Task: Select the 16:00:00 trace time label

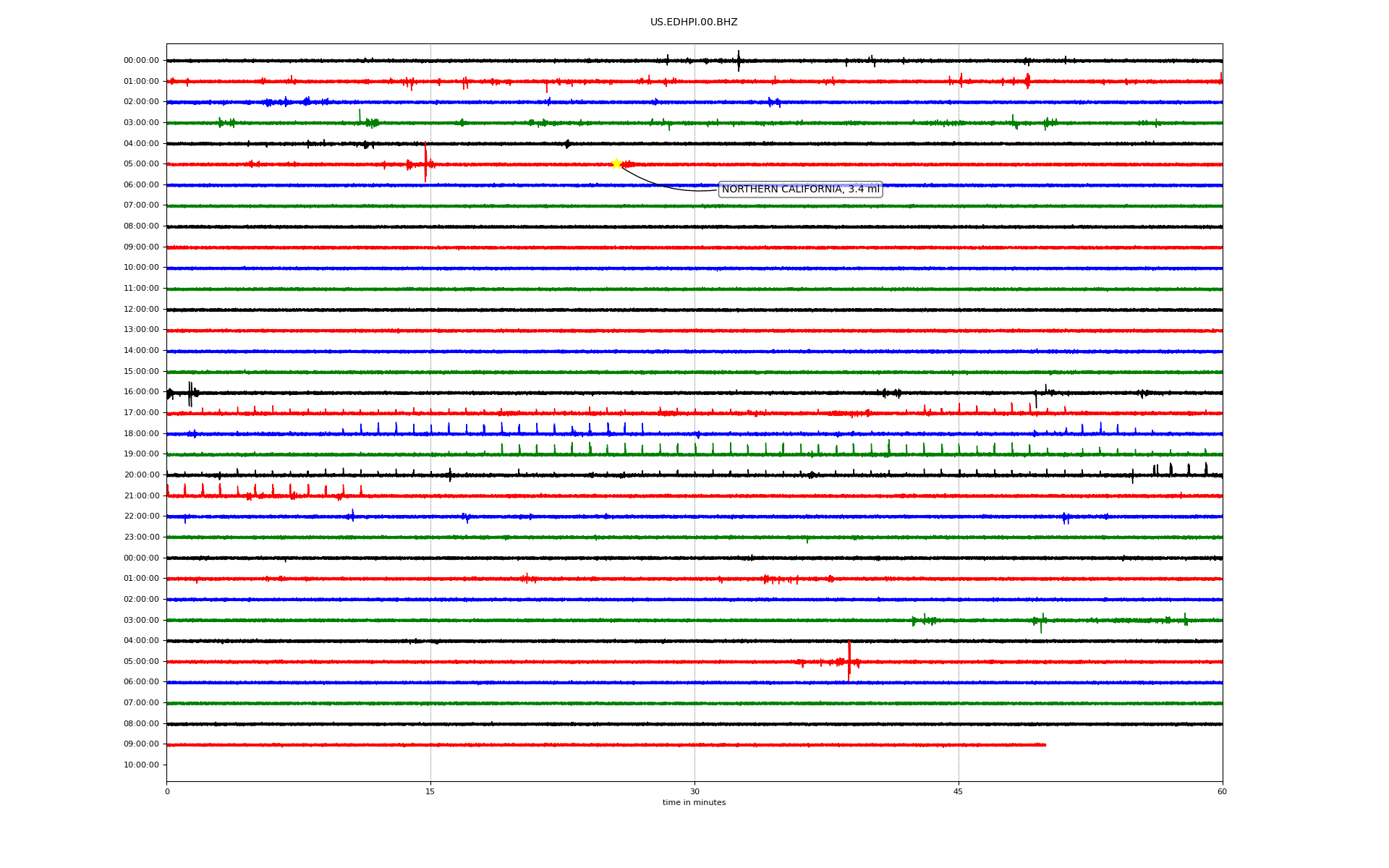Action: tap(141, 392)
